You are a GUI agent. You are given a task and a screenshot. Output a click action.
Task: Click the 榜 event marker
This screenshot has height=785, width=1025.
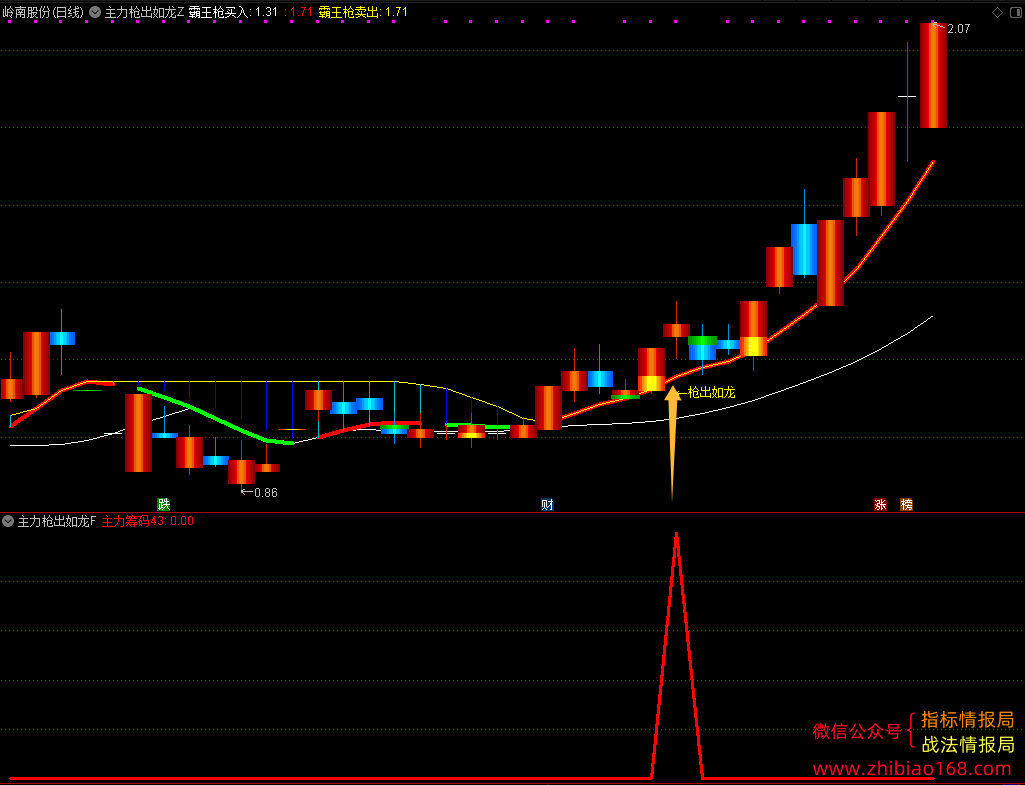coord(906,504)
